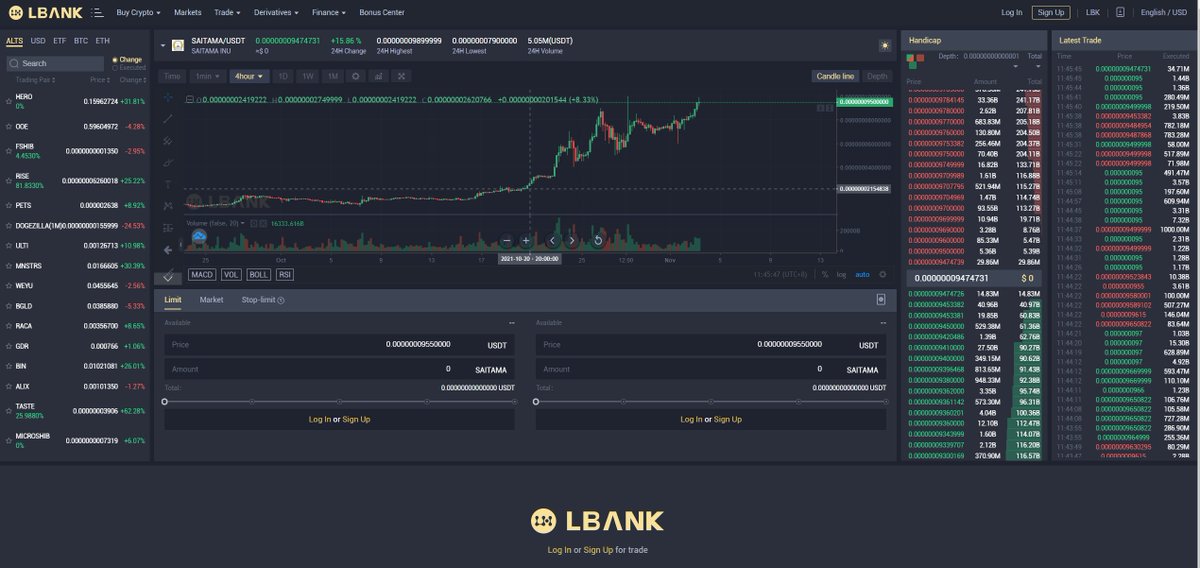The image size is (1200, 568).
Task: Click chart zoom in plus button
Action: click(x=526, y=240)
